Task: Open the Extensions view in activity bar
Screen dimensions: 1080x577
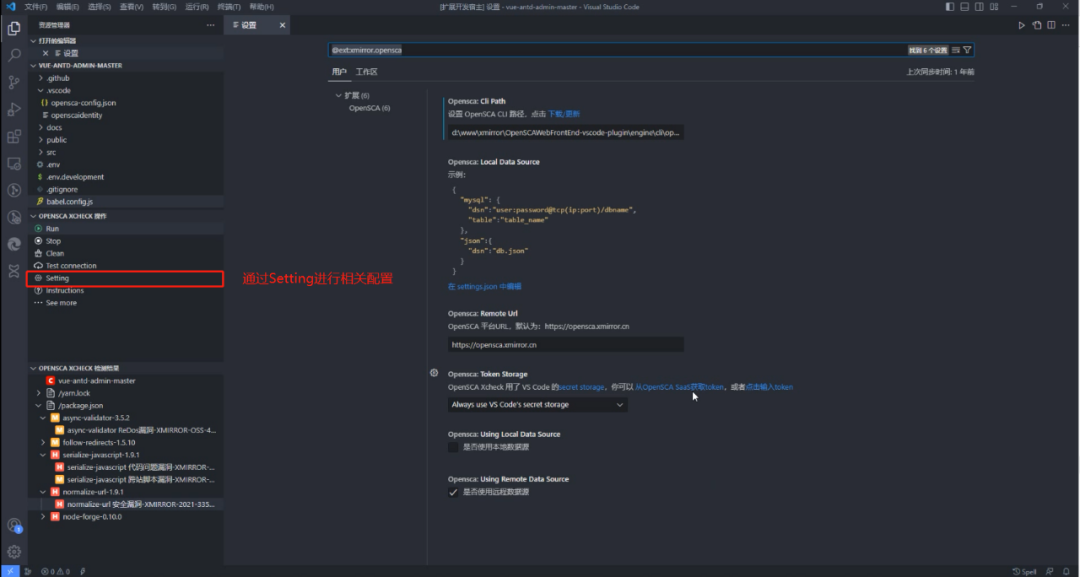Action: (14, 136)
